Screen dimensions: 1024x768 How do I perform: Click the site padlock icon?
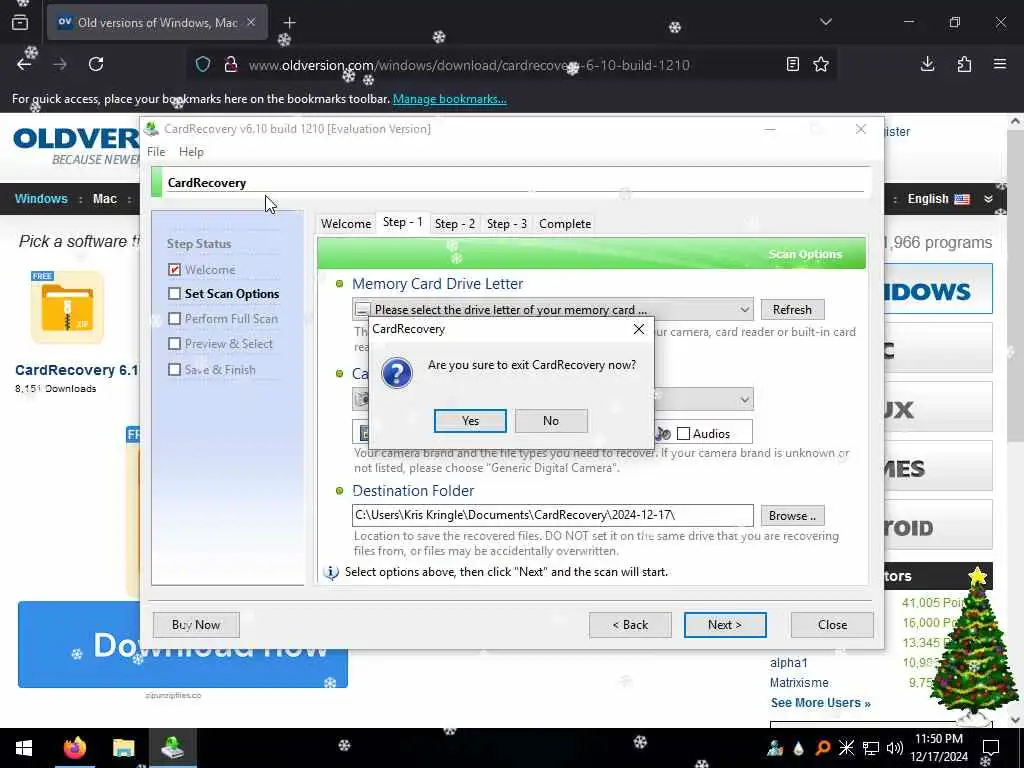230,65
